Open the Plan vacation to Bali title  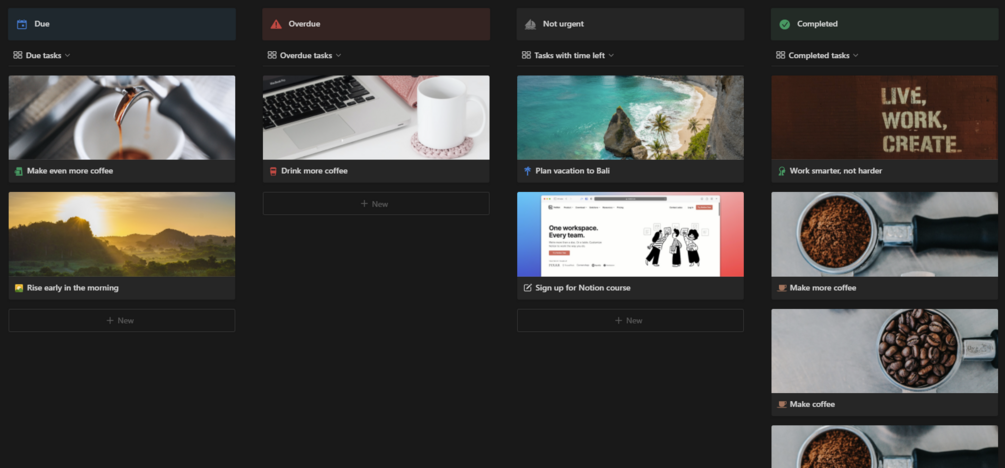pyautogui.click(x=572, y=171)
